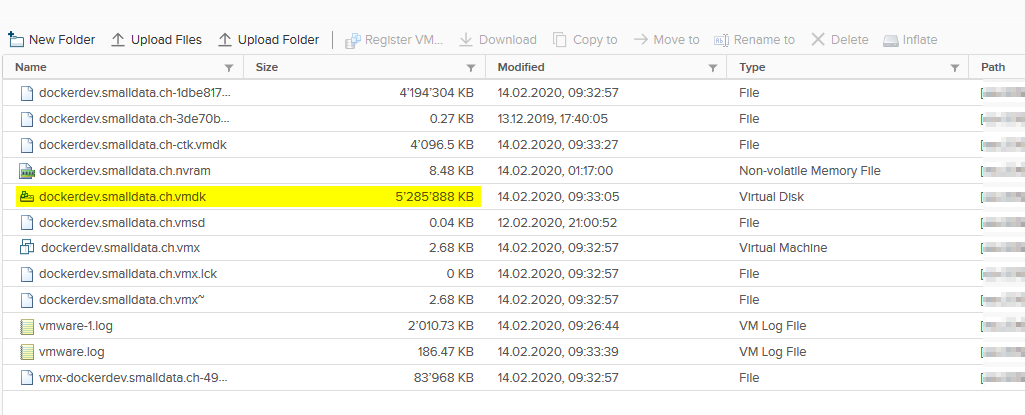Sort by the Name column header
The image size is (1025, 415).
[x=31, y=67]
